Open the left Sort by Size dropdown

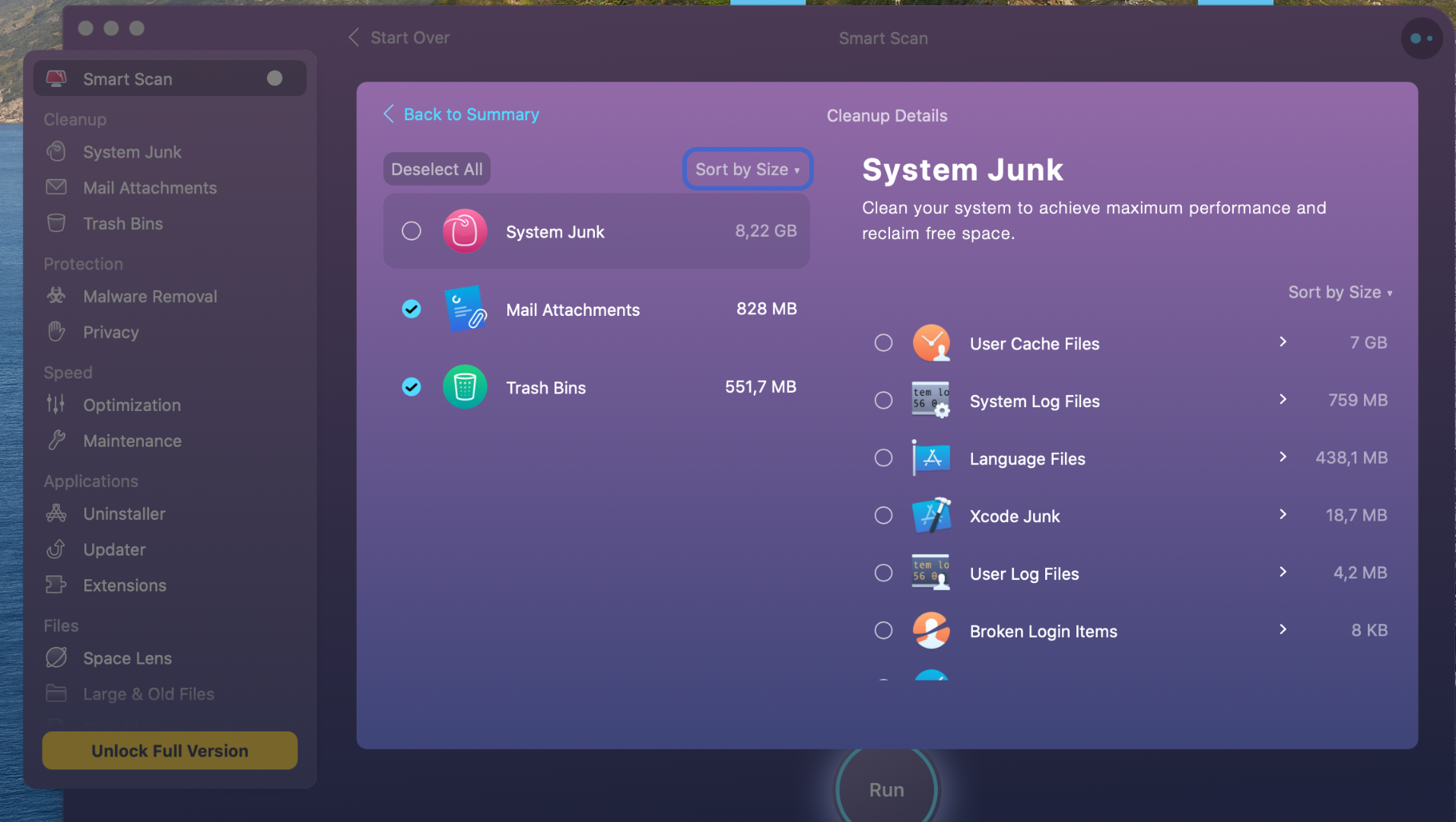748,169
